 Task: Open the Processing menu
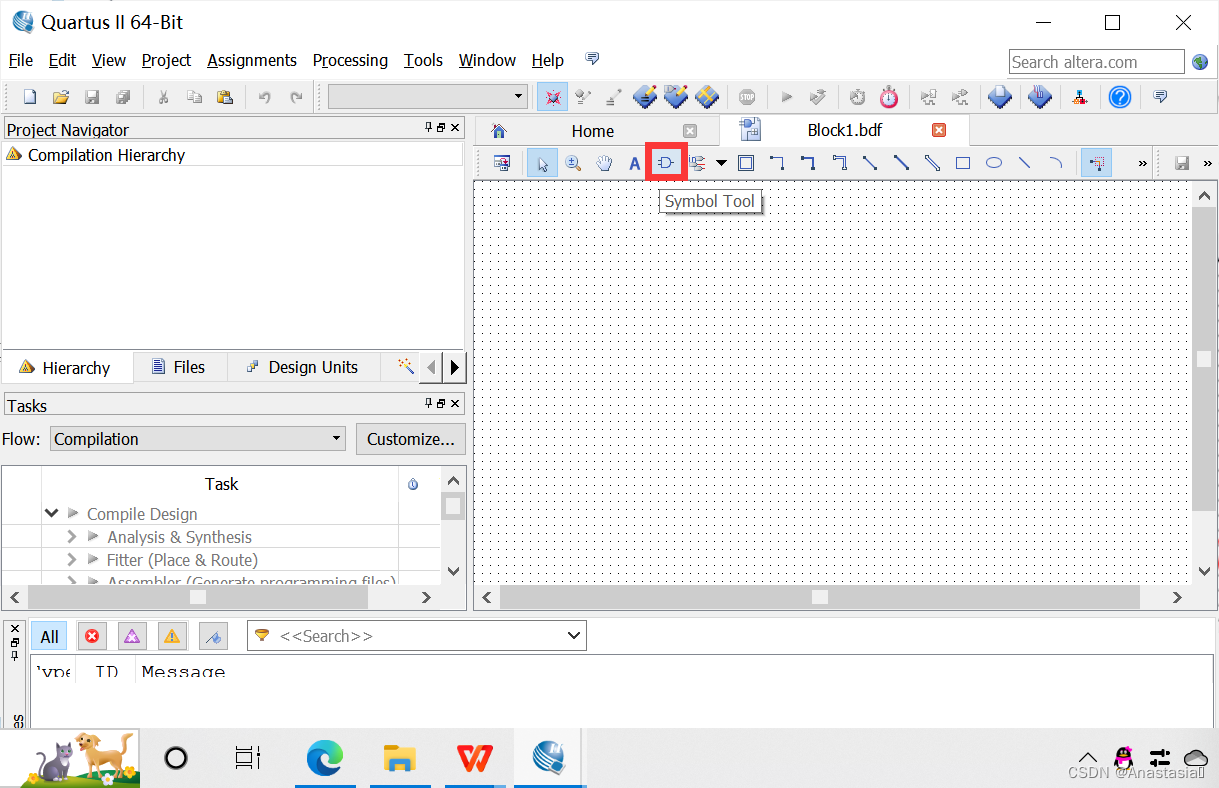click(x=350, y=60)
